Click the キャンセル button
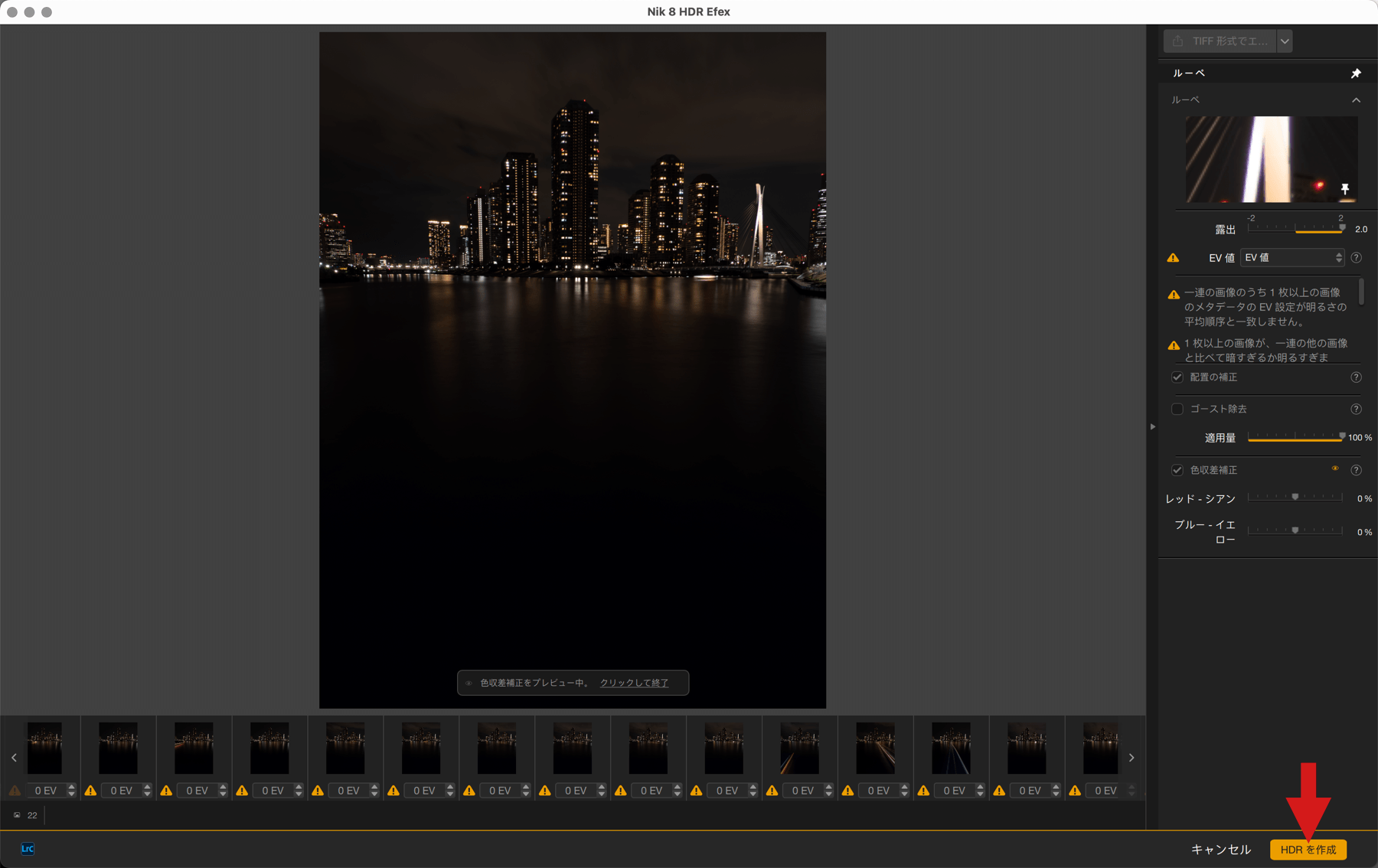This screenshot has width=1378, height=868. click(x=1220, y=850)
